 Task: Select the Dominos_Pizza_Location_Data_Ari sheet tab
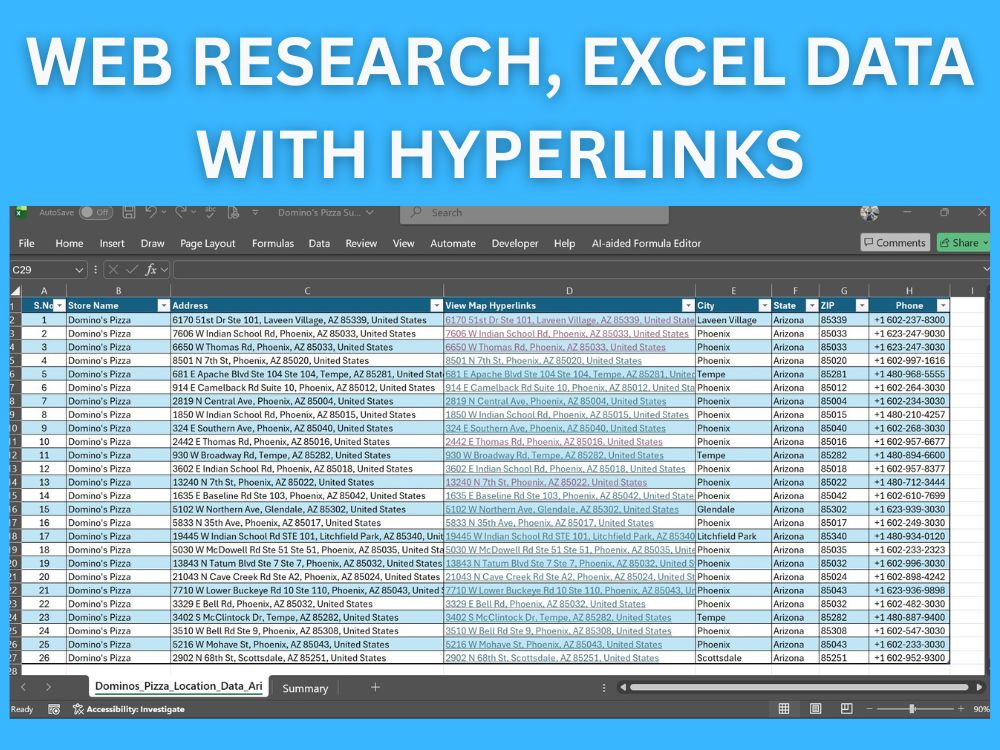[179, 686]
